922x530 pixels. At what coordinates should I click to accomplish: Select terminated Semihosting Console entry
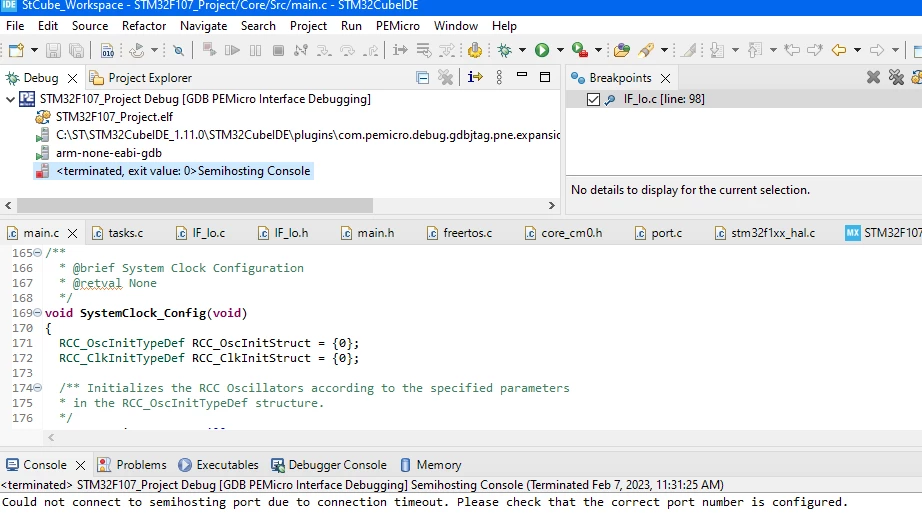173,171
